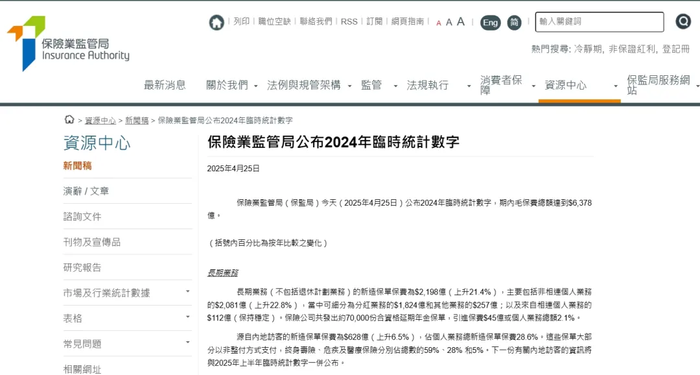Open the 資源中心 menu item
700x375 pixels.
pos(566,85)
